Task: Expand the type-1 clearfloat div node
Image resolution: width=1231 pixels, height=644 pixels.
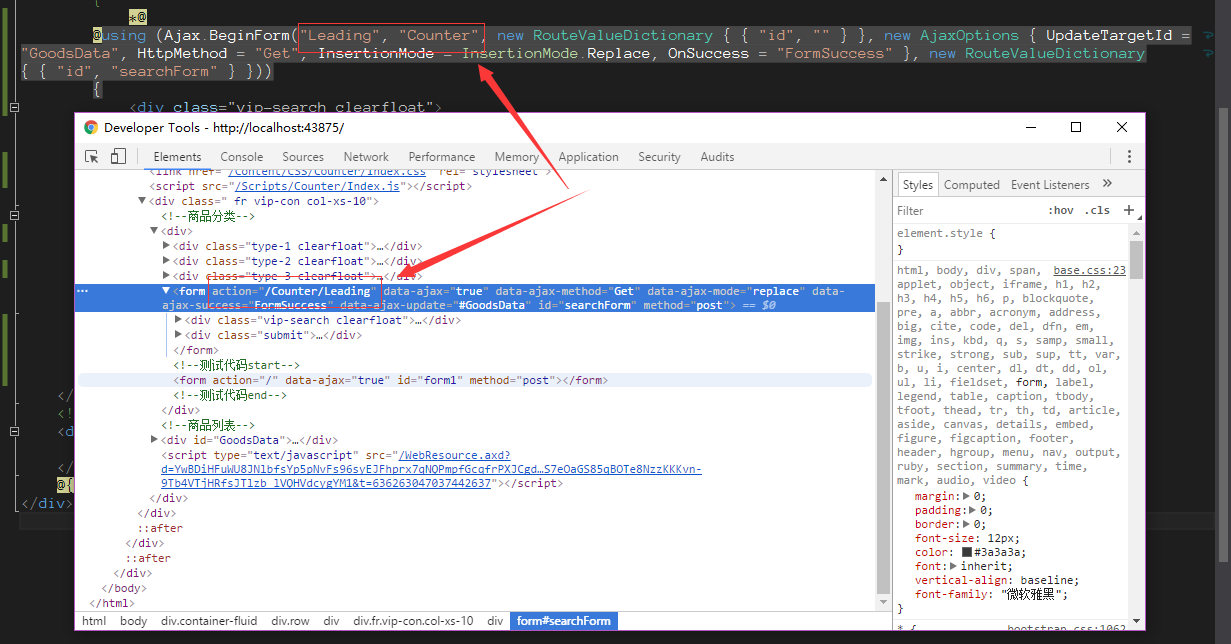Action: point(166,246)
